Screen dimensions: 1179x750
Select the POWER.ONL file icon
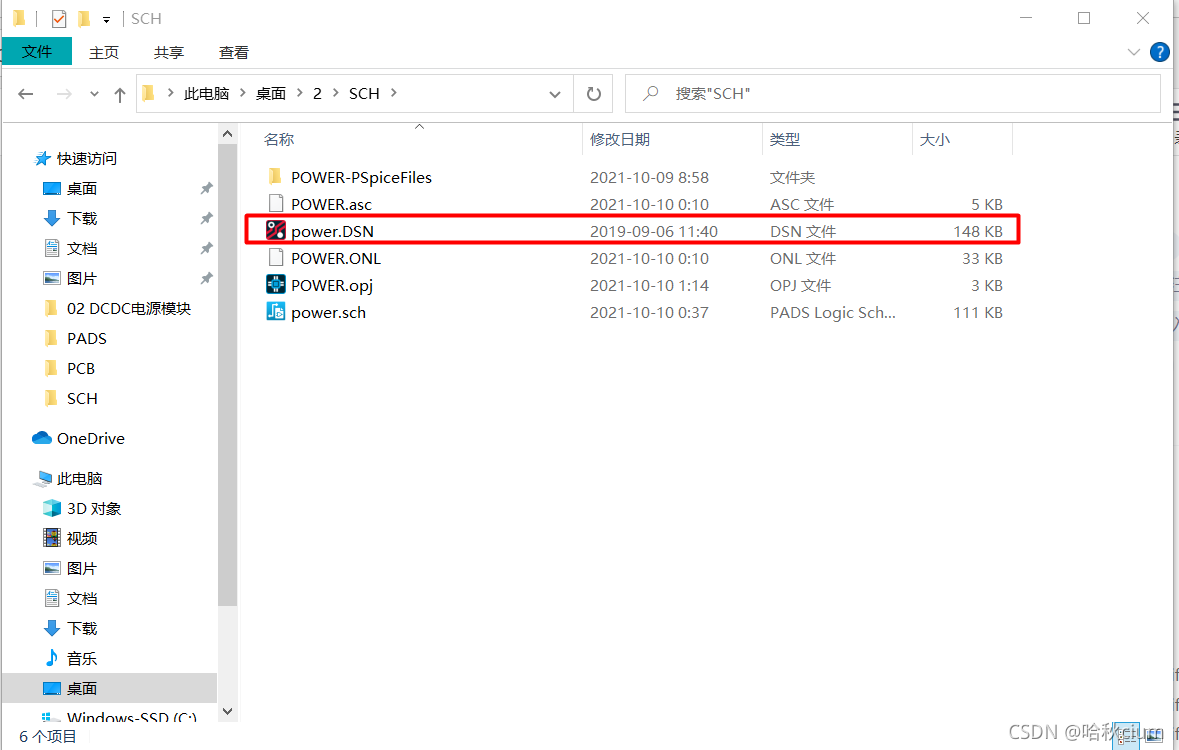pos(276,257)
